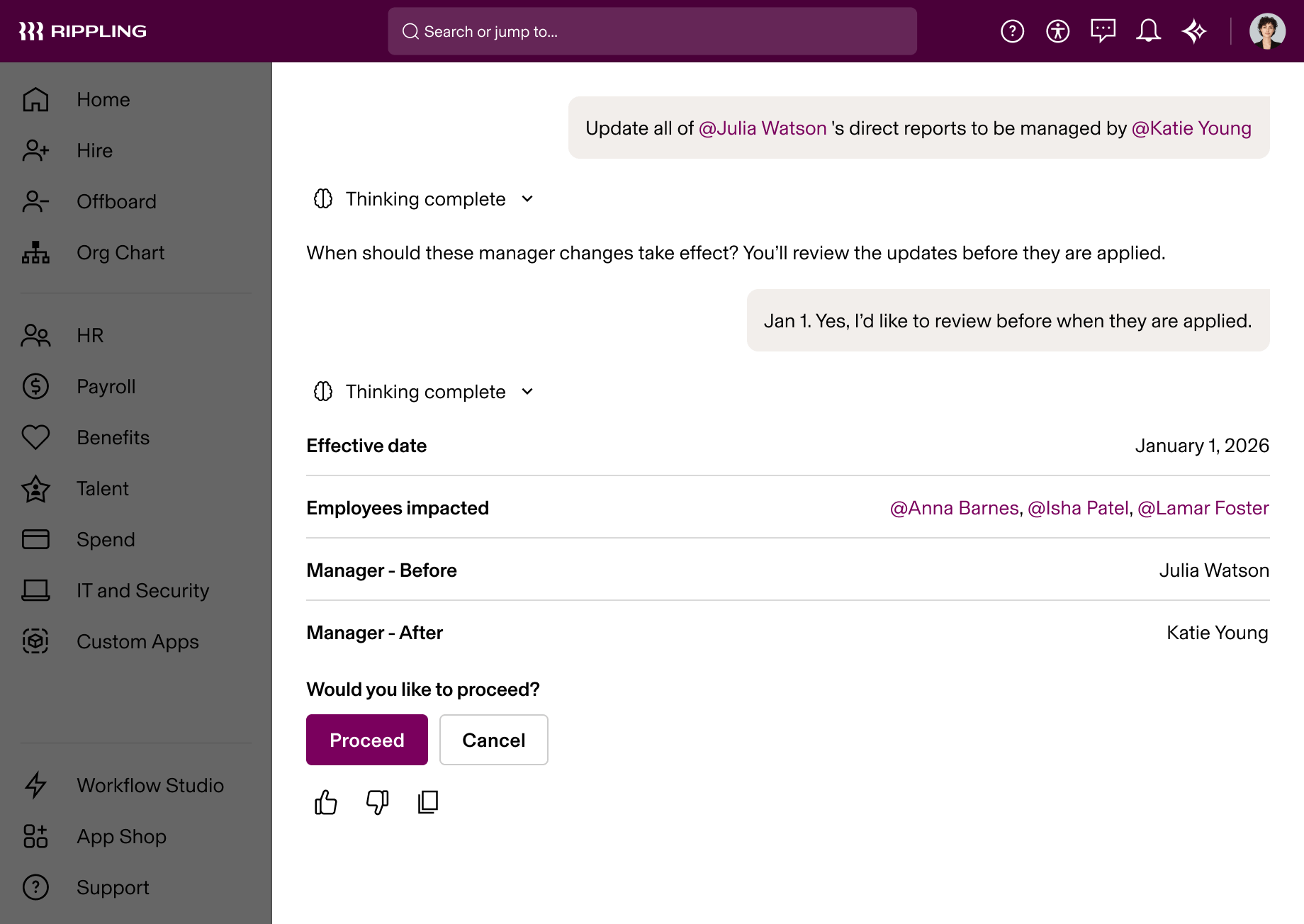The image size is (1304, 924).
Task: Open Custom Apps label
Action: [137, 641]
